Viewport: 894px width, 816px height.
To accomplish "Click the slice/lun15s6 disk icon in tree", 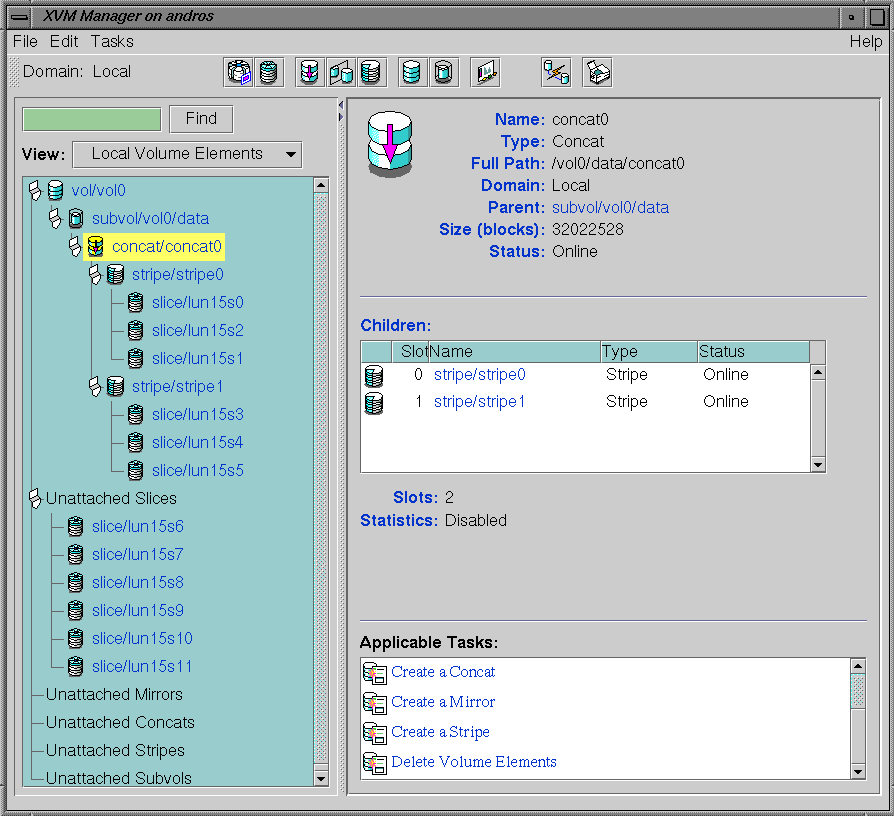I will pyautogui.click(x=76, y=526).
